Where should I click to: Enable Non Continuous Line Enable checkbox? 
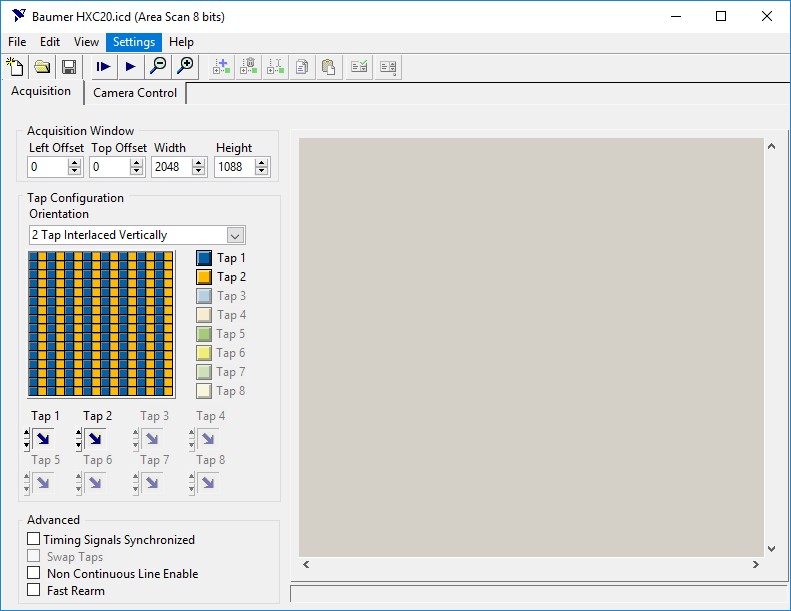click(33, 573)
